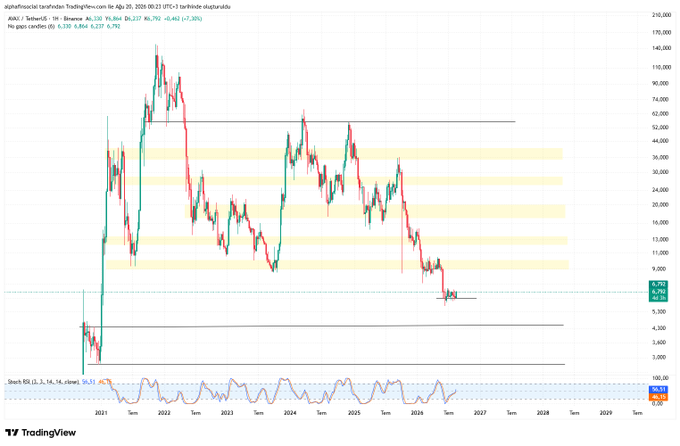Click the 4,300 price axis label
Image resolution: width=680 pixels, height=446 pixels.
point(659,328)
